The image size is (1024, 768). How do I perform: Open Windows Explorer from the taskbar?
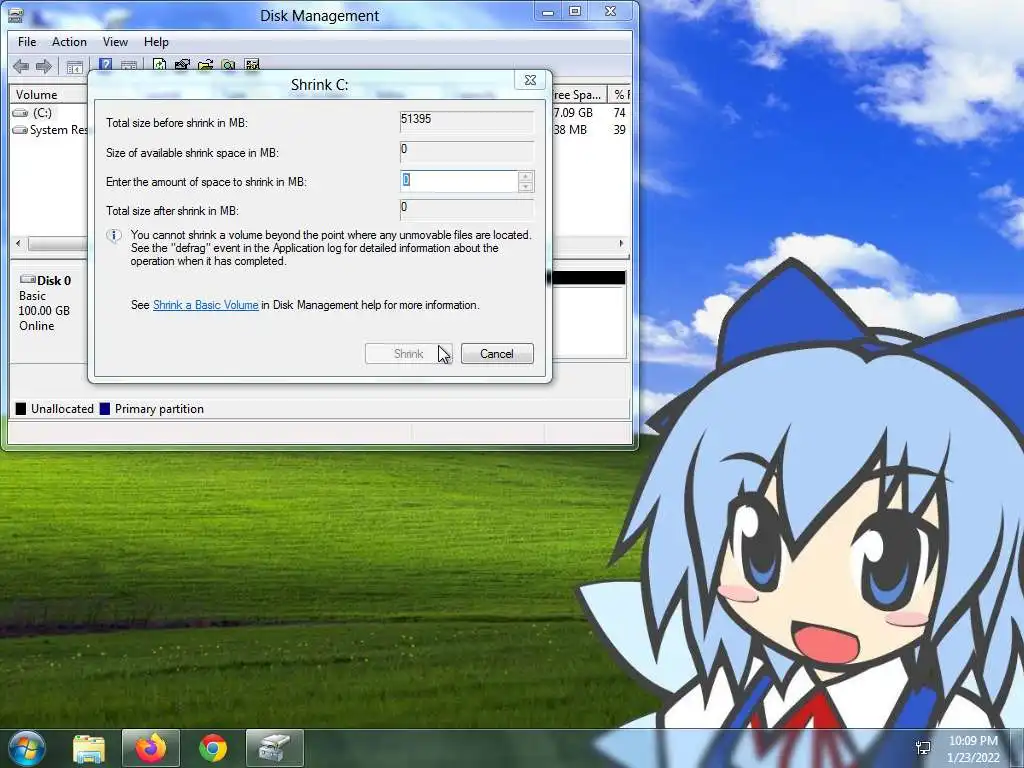coord(89,748)
